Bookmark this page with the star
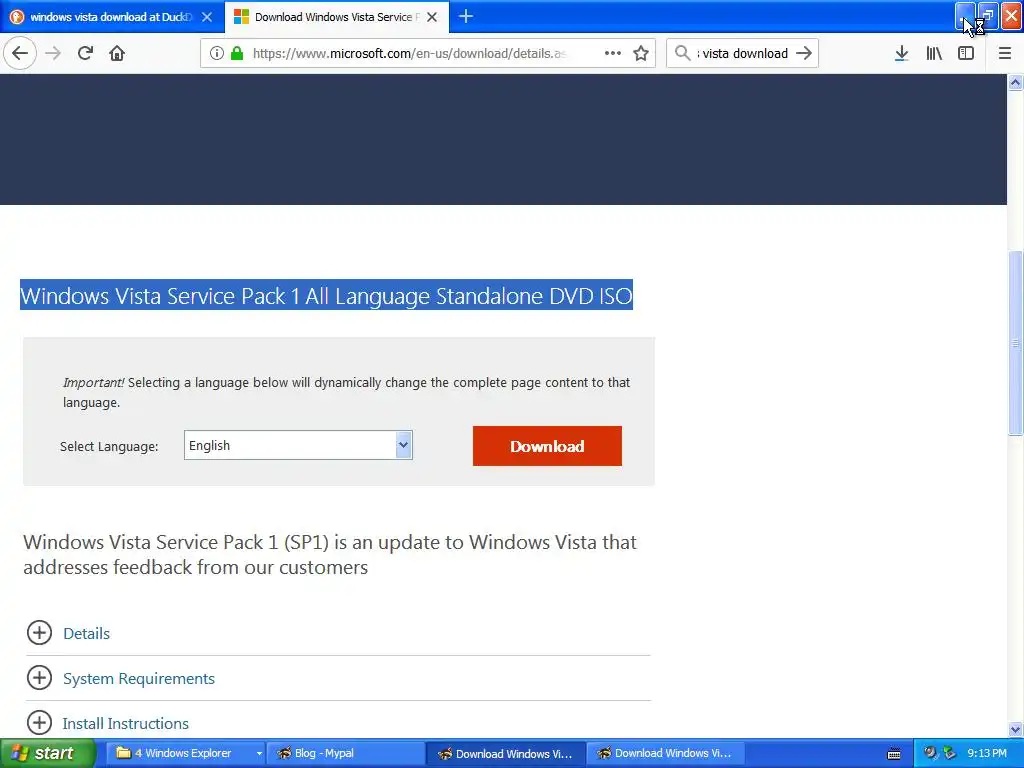 point(641,53)
